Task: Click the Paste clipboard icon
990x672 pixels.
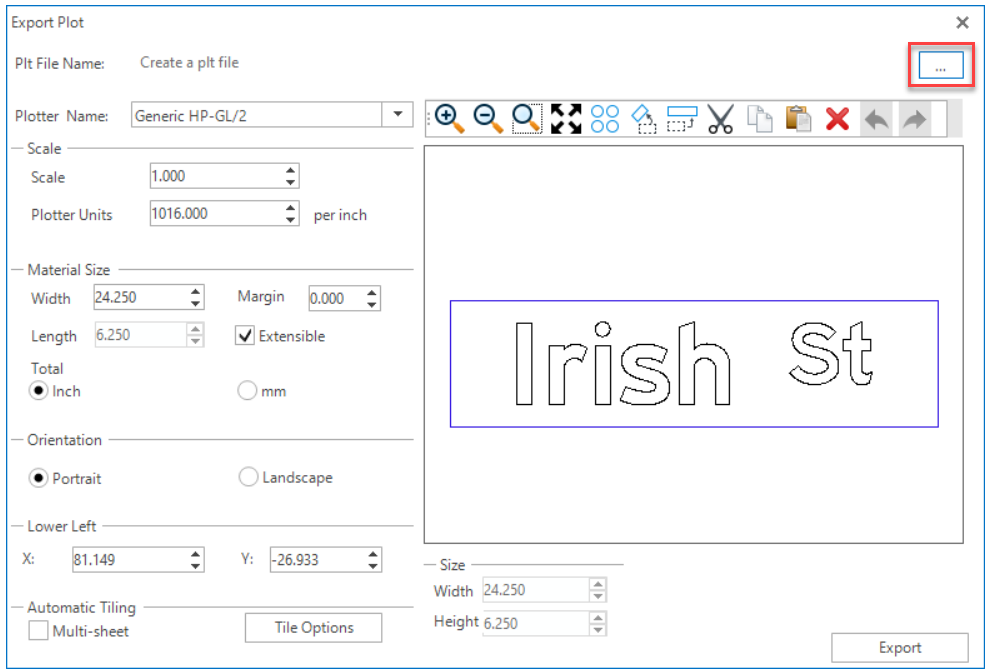Action: [798, 118]
